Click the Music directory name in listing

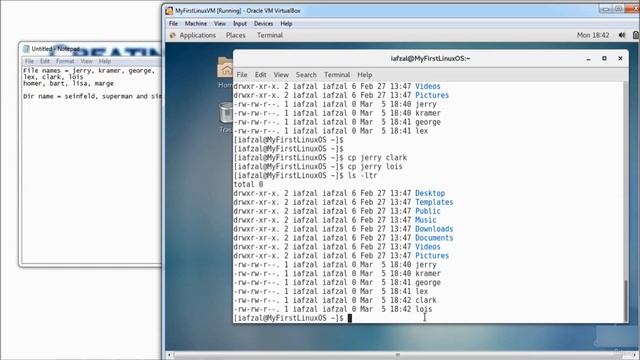coord(426,220)
